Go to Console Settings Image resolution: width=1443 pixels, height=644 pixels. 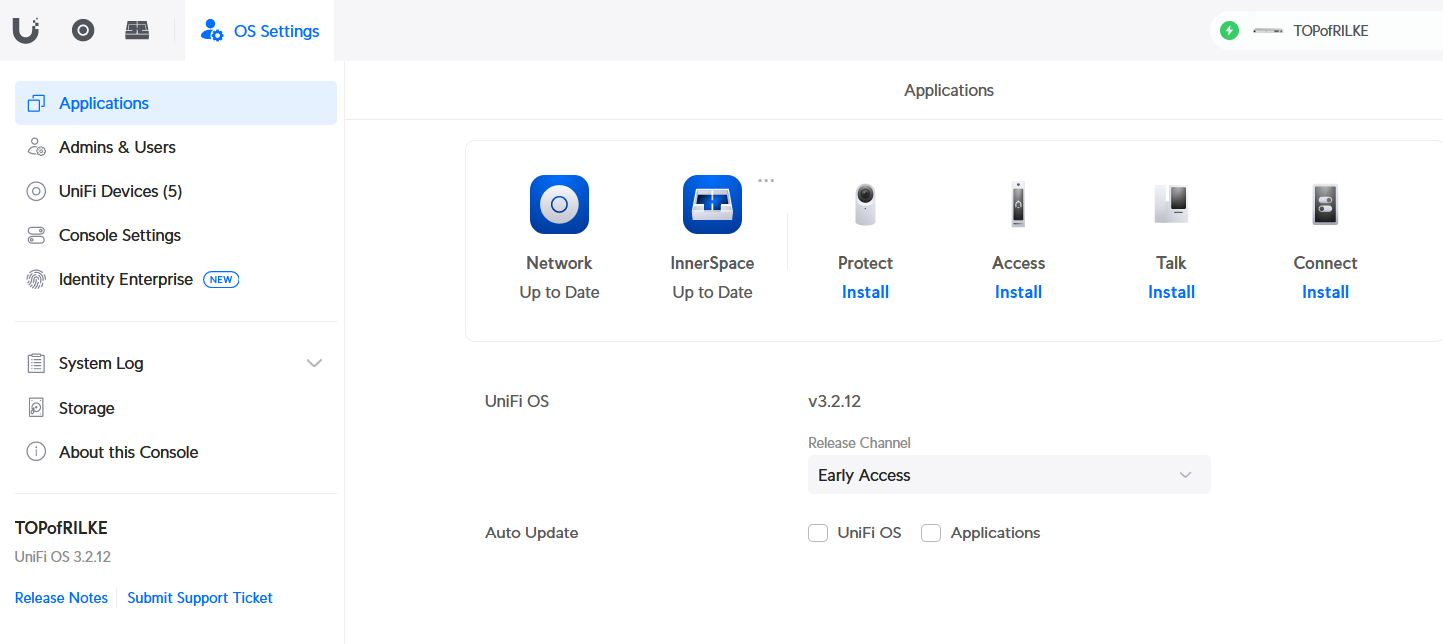(x=176, y=235)
